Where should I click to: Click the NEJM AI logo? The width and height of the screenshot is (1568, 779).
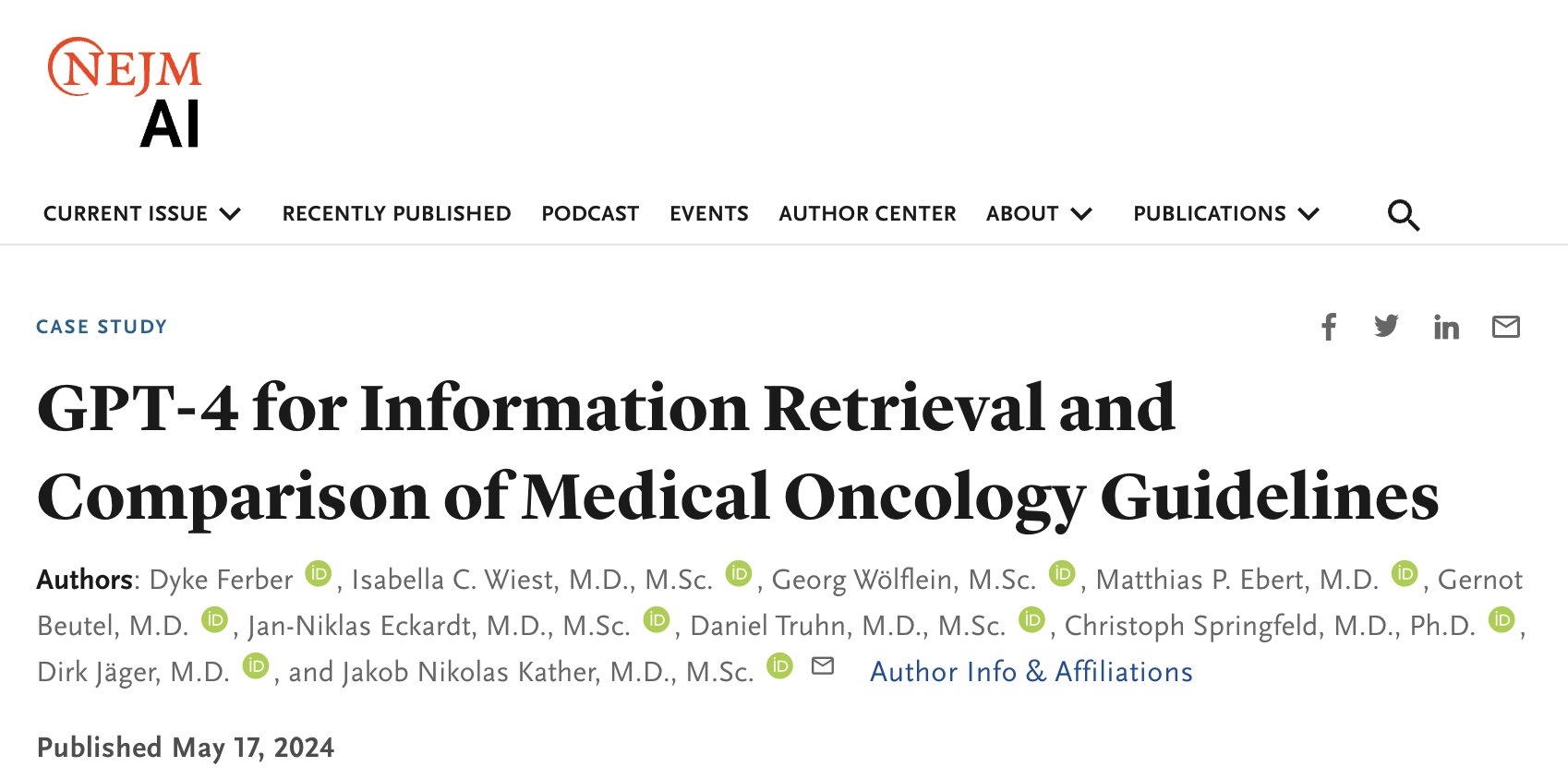point(125,93)
